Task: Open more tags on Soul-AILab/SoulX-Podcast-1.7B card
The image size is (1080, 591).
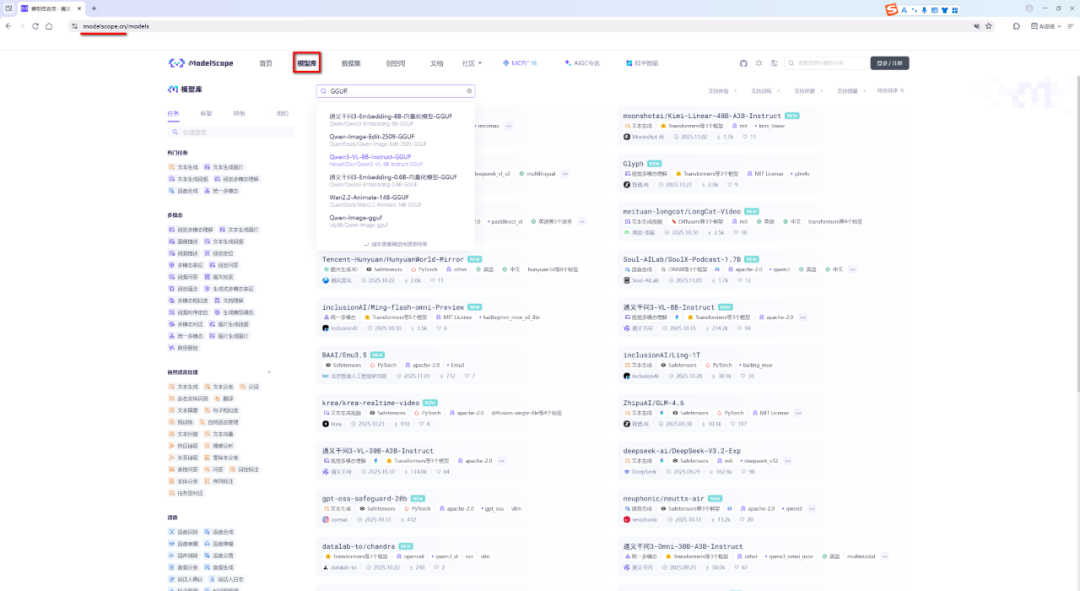Action: pyautogui.click(x=853, y=269)
